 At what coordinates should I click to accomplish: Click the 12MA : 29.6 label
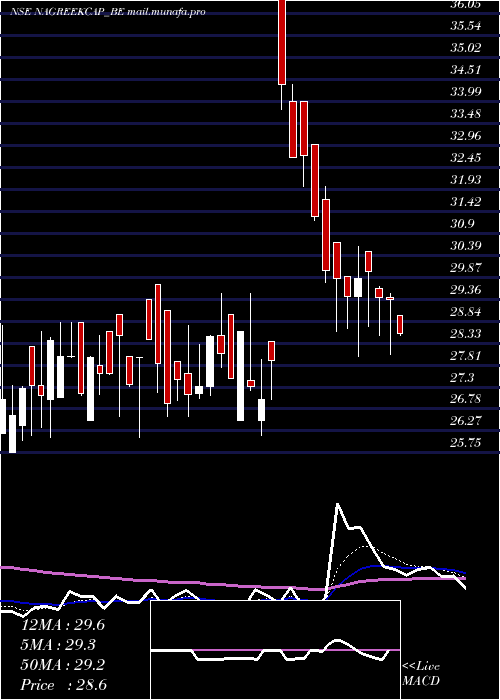(x=62, y=625)
